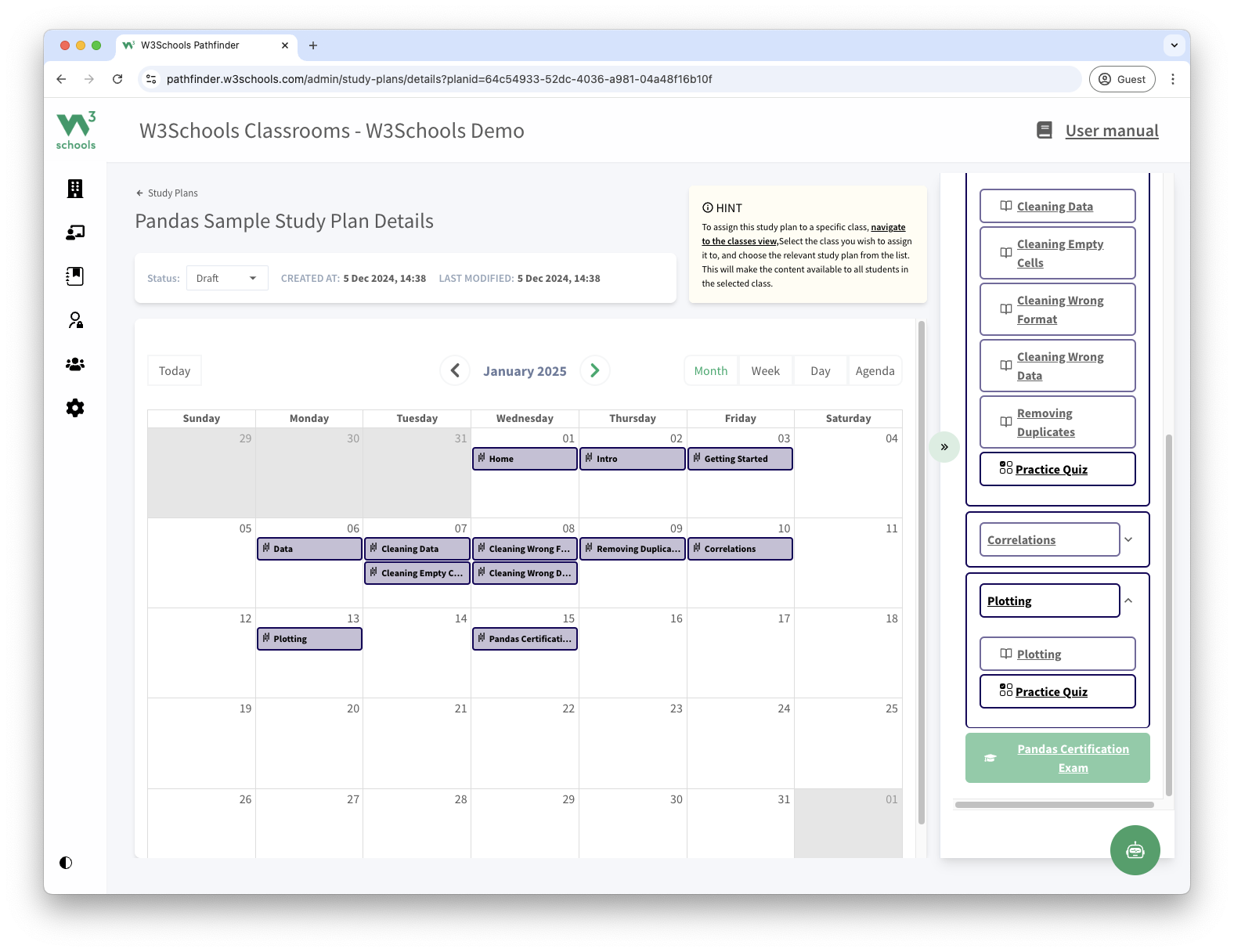
Task: Click the group of people sidebar icon
Action: 75,364
